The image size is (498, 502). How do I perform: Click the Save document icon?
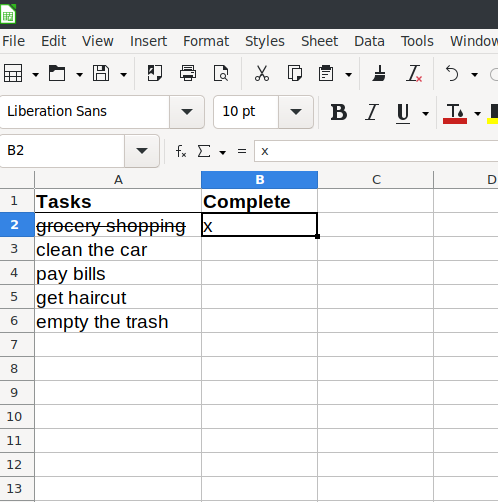101,73
